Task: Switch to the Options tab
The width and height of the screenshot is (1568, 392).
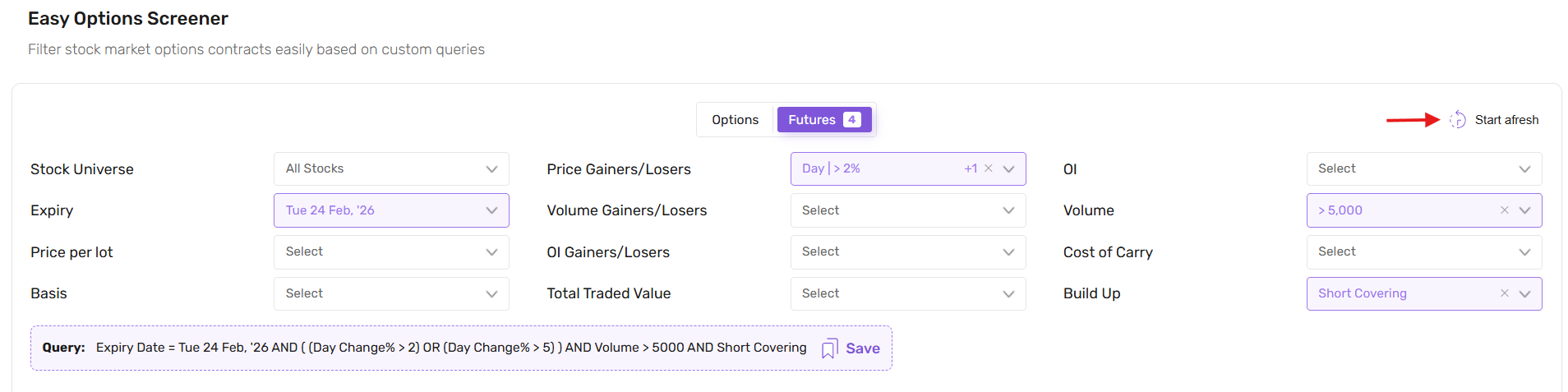Action: click(735, 120)
